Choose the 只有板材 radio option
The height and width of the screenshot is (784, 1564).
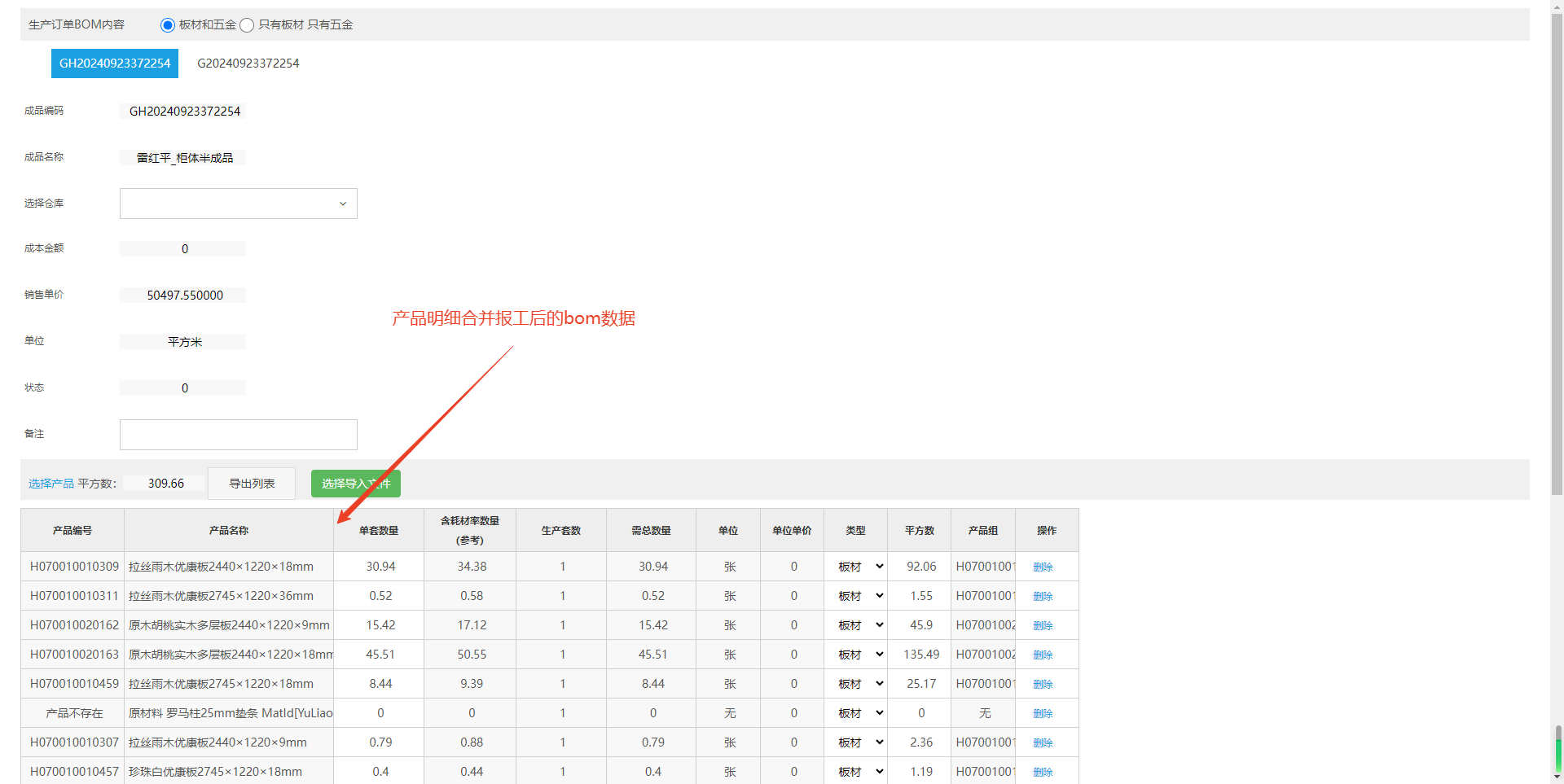(247, 25)
